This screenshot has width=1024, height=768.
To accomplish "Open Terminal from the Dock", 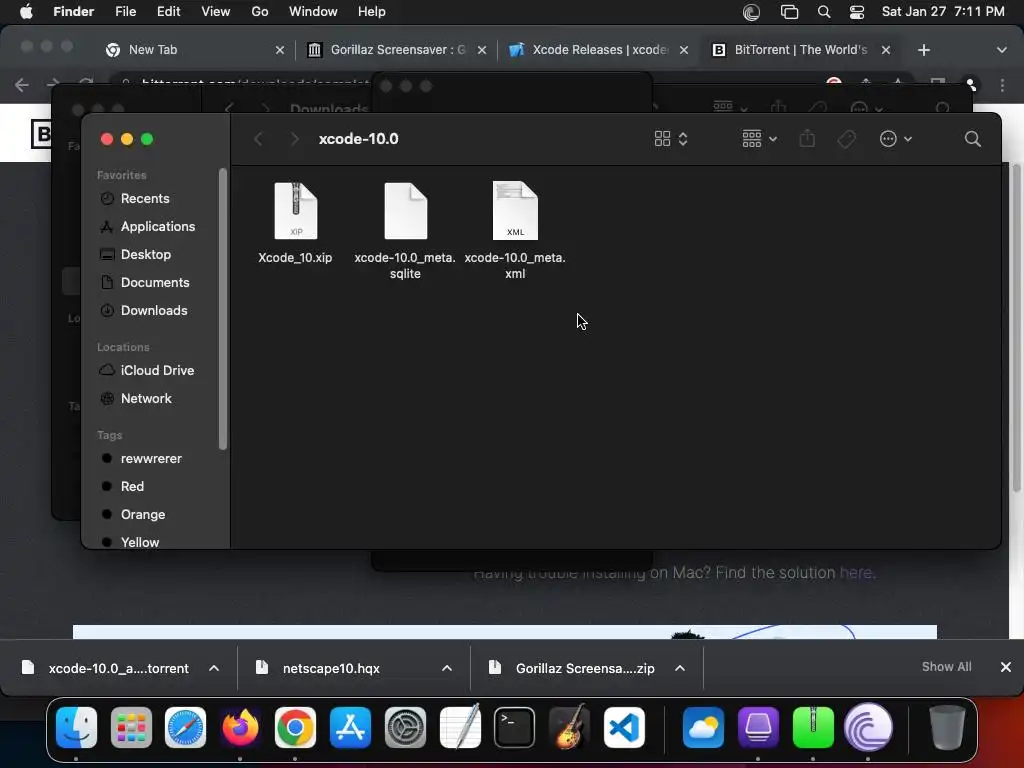I will 515,728.
